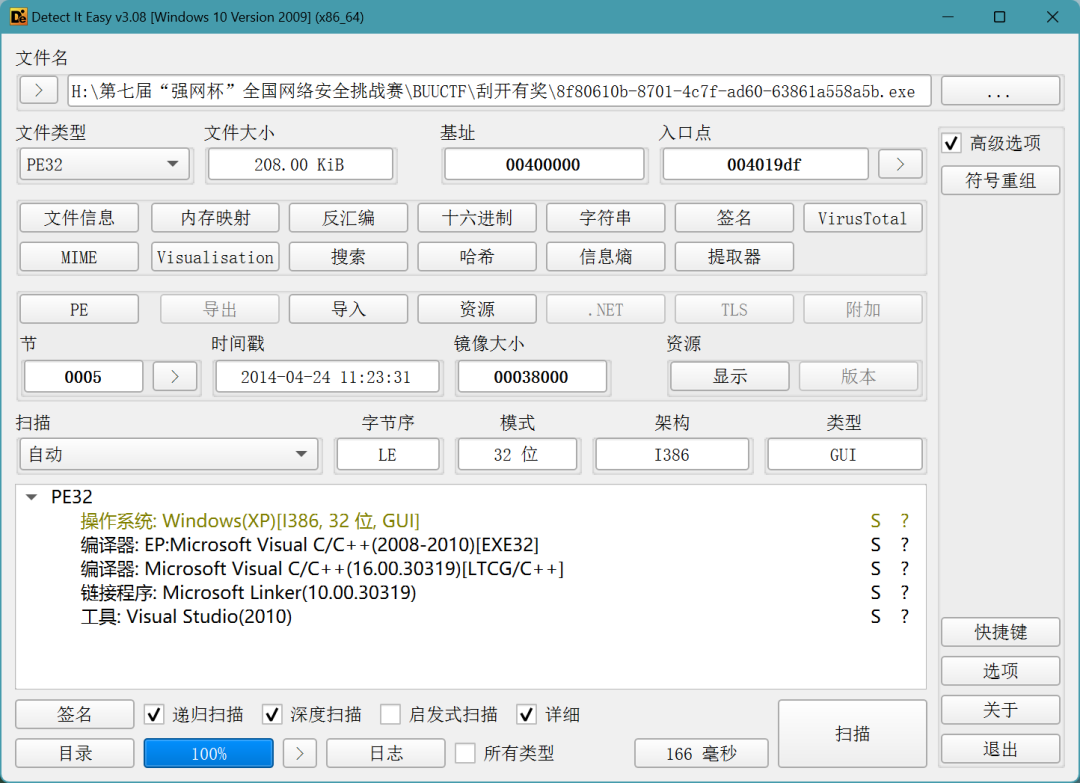Click S for the Microsoft Linker row
This screenshot has height=783, width=1080.
click(x=875, y=593)
